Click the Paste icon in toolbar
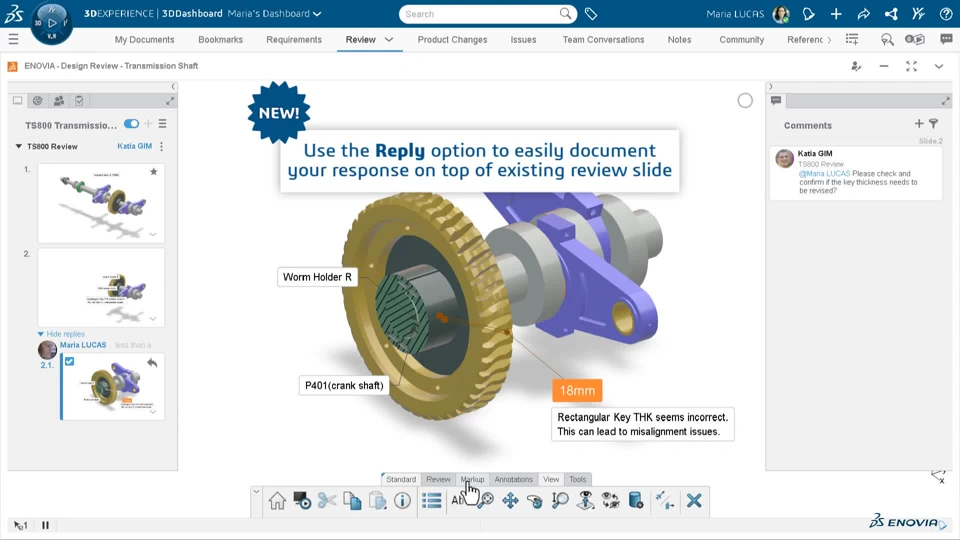This screenshot has width=960, height=540. click(377, 501)
